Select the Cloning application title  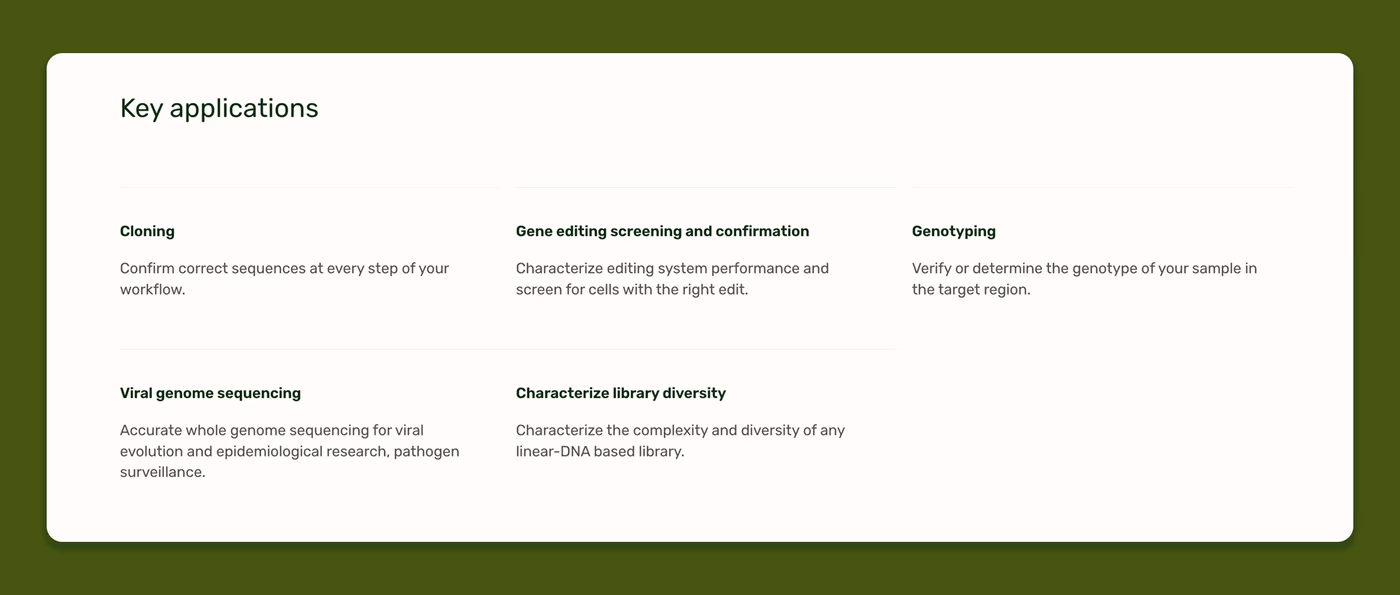(x=147, y=231)
